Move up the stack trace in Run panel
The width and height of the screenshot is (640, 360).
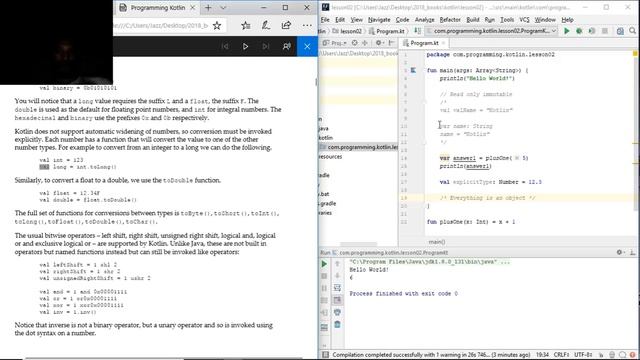(x=337, y=264)
